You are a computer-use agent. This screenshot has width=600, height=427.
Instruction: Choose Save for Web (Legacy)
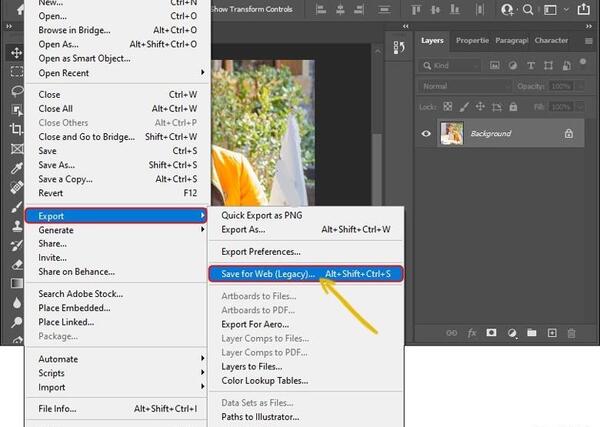point(306,274)
